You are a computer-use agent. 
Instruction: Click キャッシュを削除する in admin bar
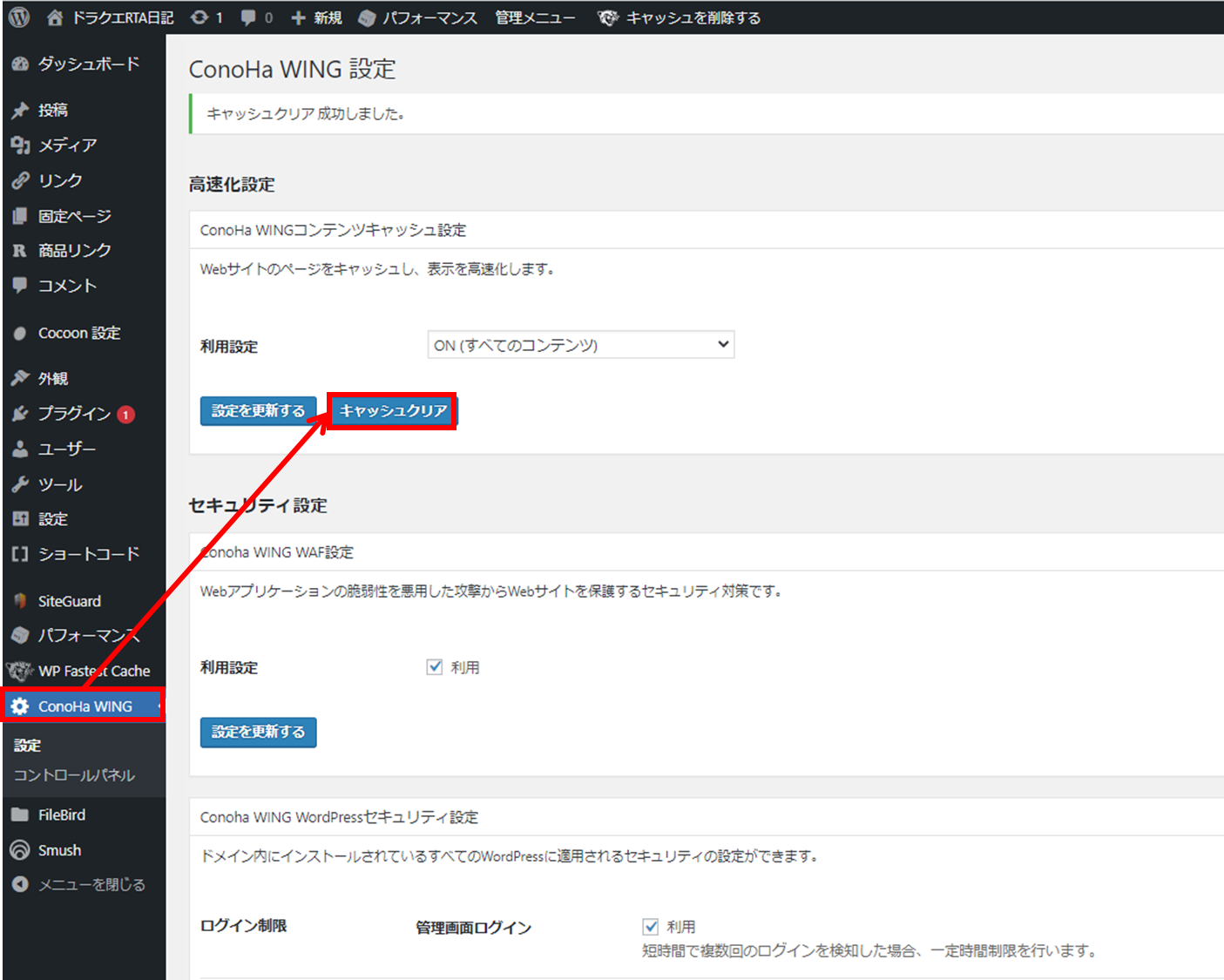[x=693, y=17]
